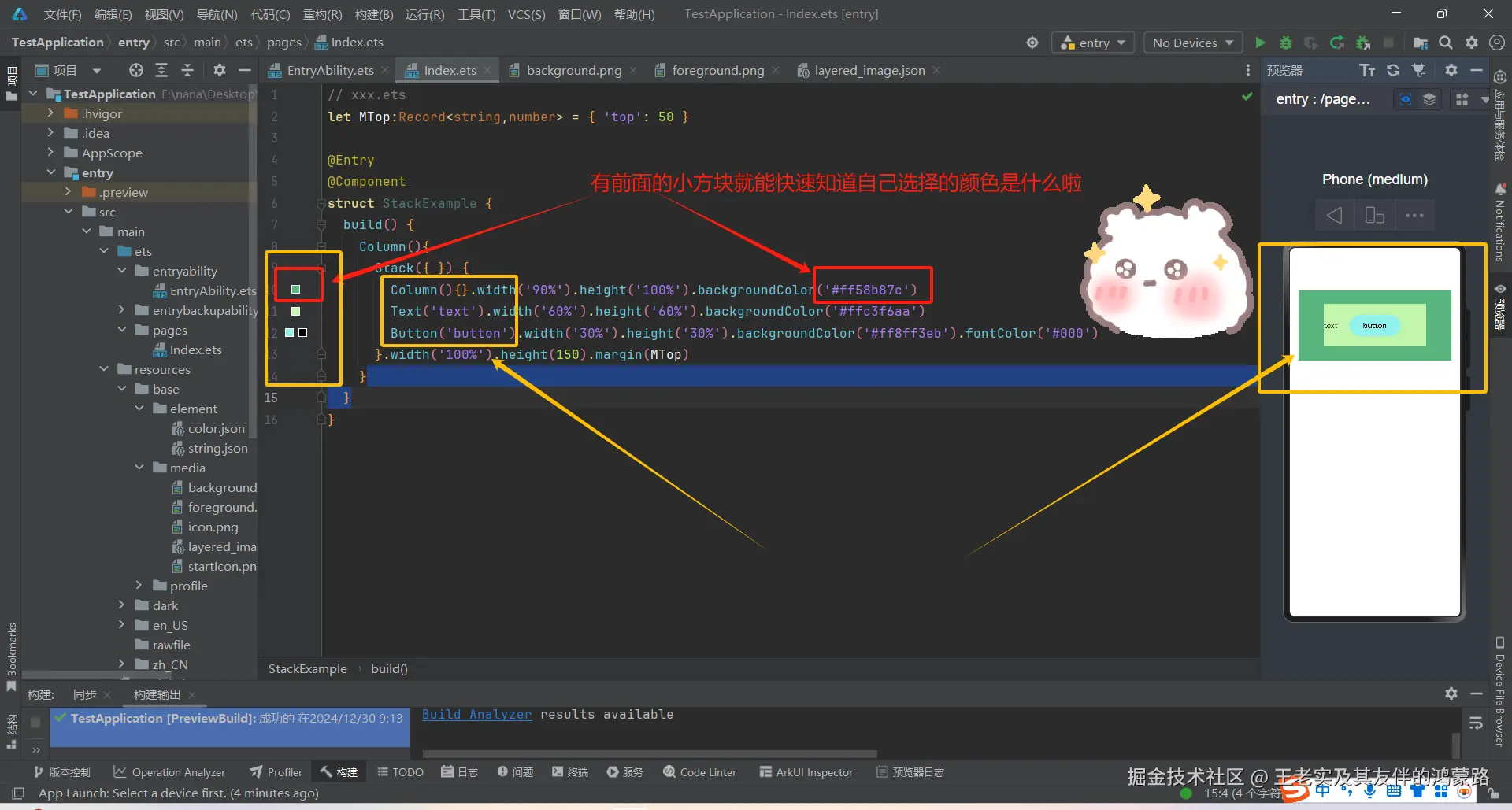Toggle Inspector eye mode in Previewer
The height and width of the screenshot is (810, 1512).
(1406, 99)
